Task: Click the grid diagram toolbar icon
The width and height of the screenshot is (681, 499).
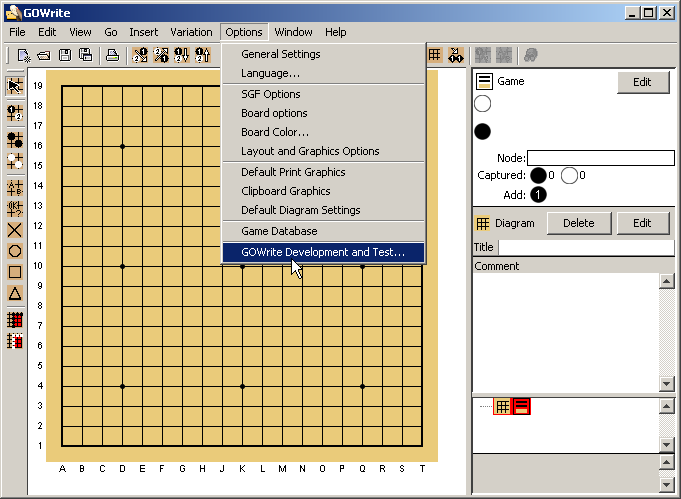Action: point(434,55)
